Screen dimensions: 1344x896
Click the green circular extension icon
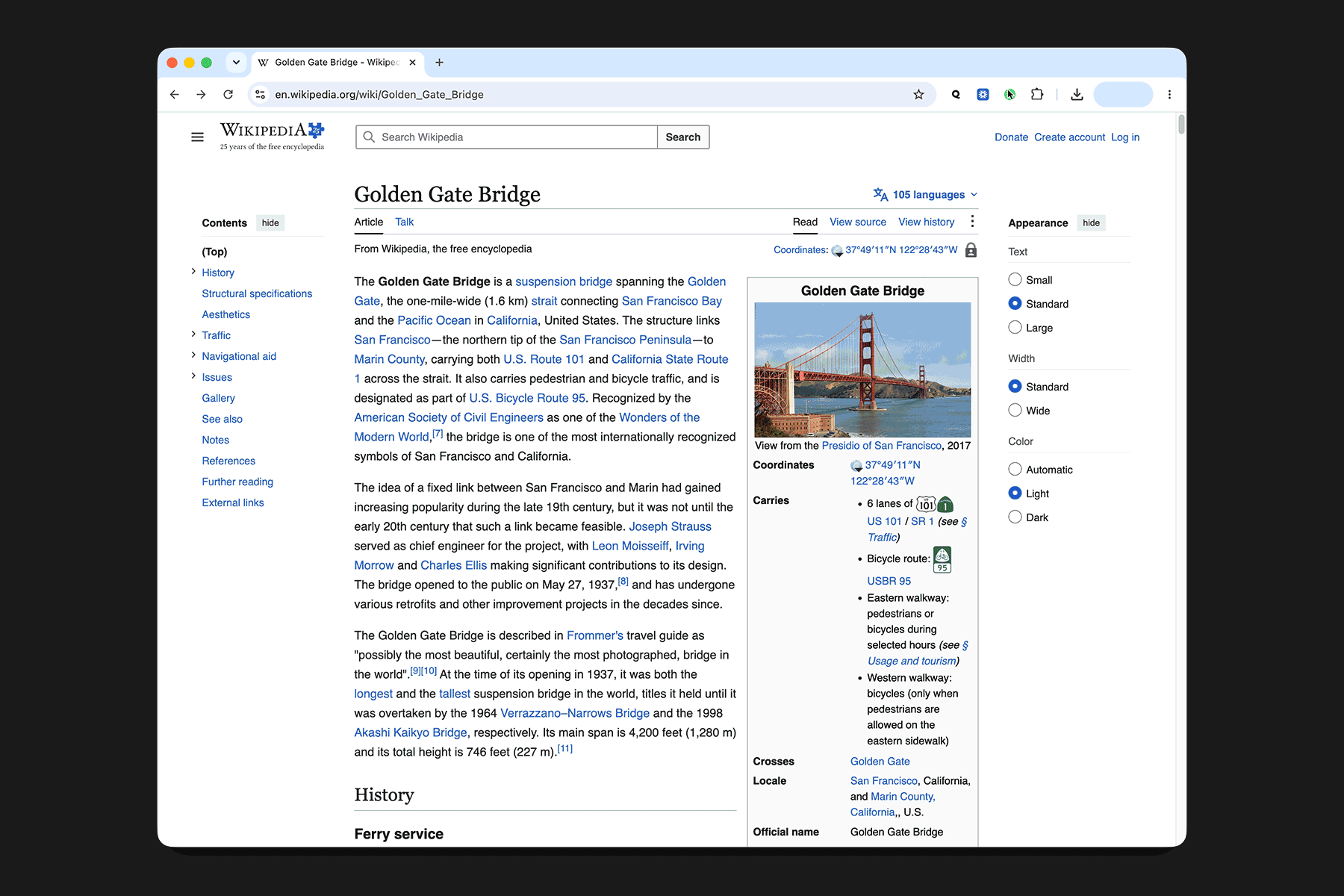1009,95
